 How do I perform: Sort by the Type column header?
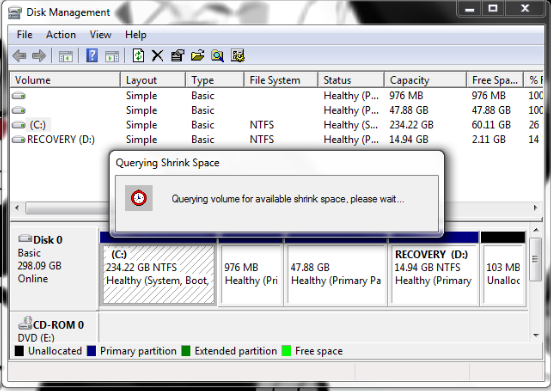[x=215, y=80]
